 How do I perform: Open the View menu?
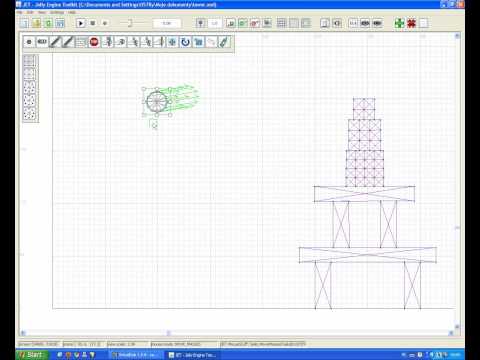click(42, 12)
